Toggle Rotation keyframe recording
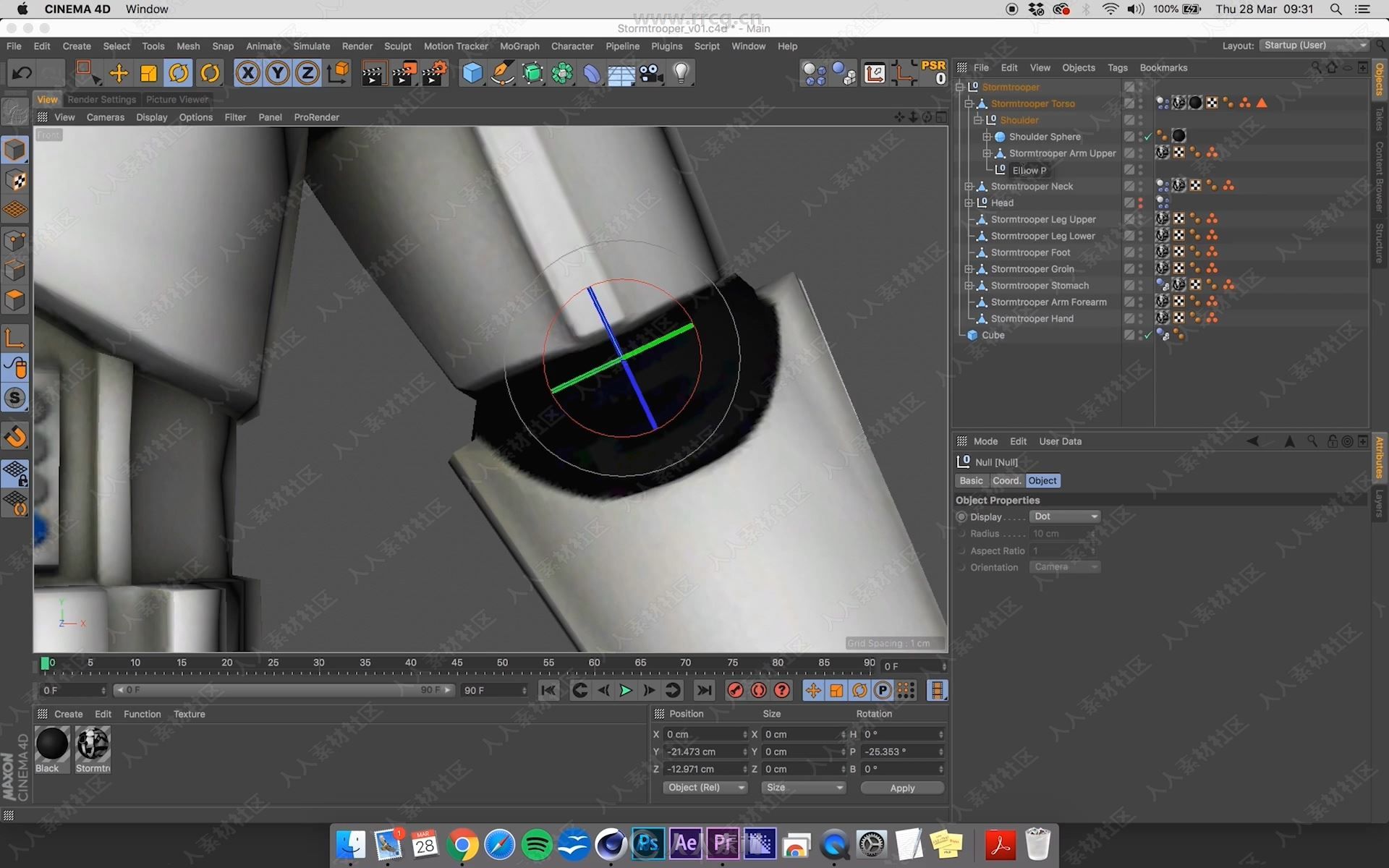Image resolution: width=1389 pixels, height=868 pixels. (859, 691)
